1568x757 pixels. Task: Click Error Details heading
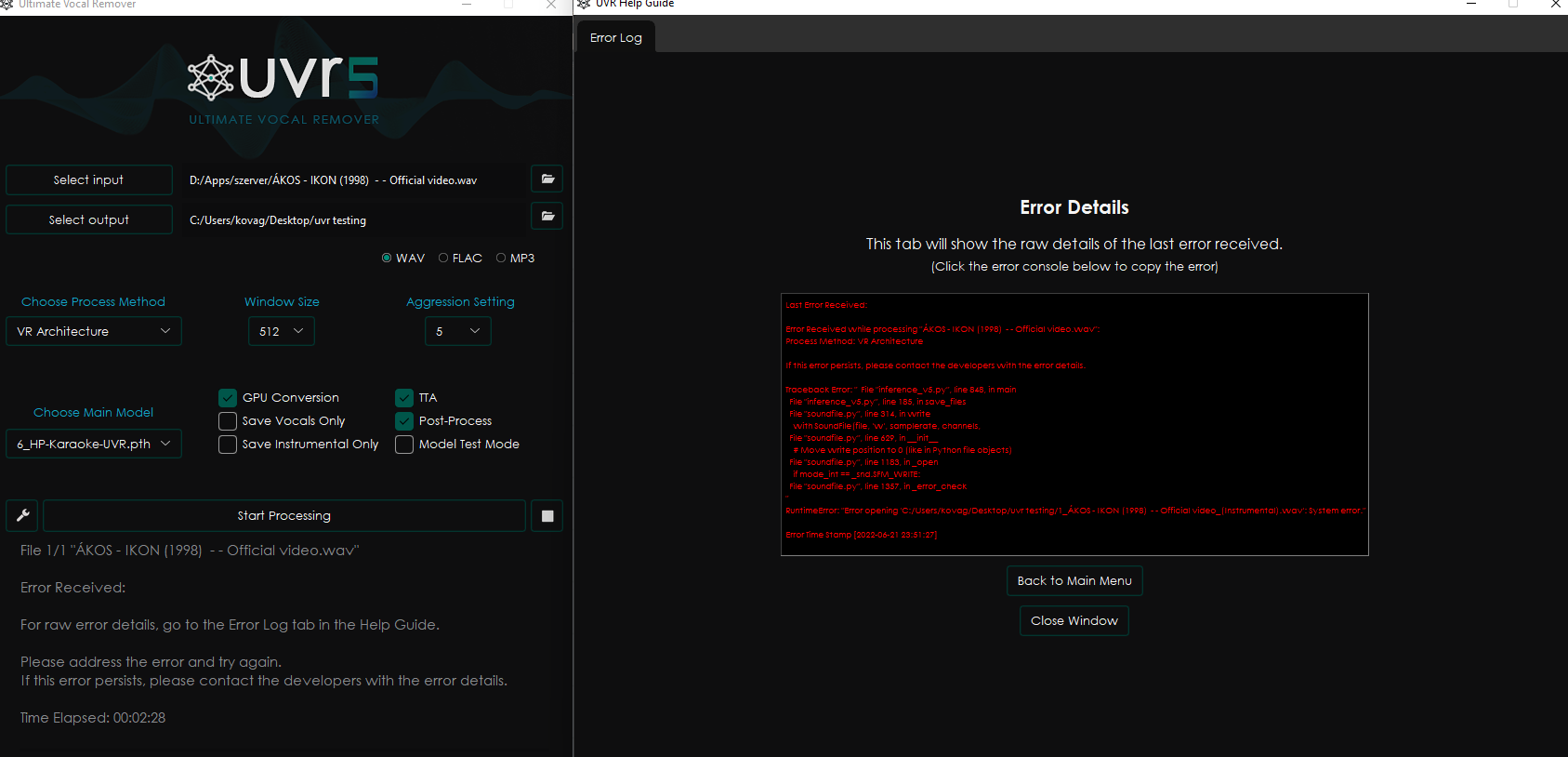pos(1074,207)
